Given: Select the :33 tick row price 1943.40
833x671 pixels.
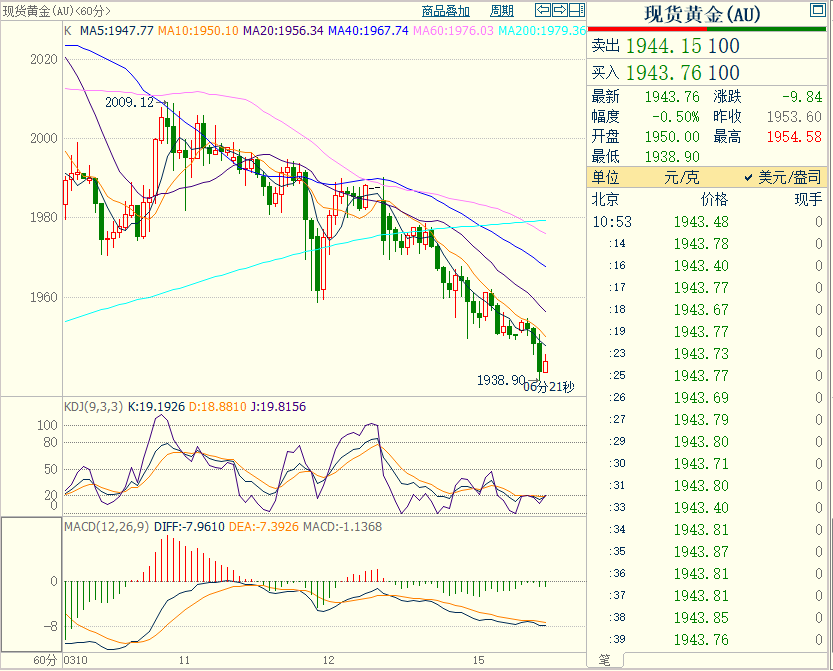Looking at the screenshot, I should point(701,508).
